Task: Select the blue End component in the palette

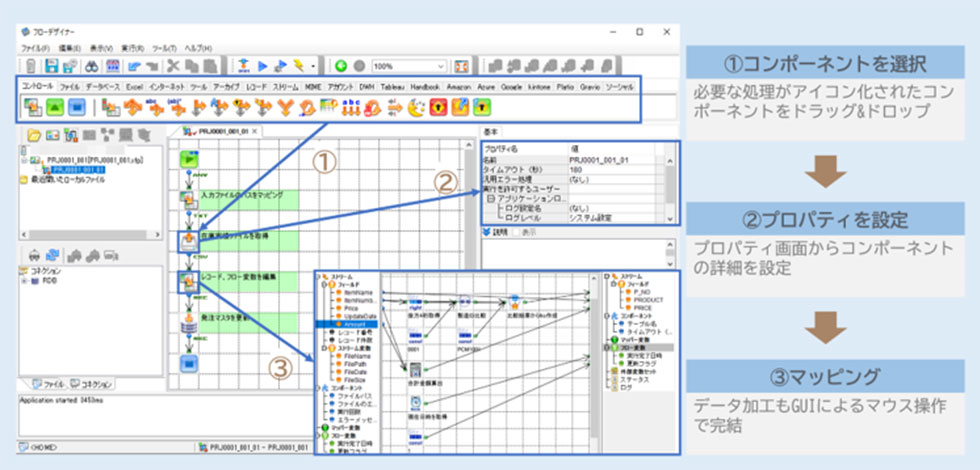Action: pos(76,108)
